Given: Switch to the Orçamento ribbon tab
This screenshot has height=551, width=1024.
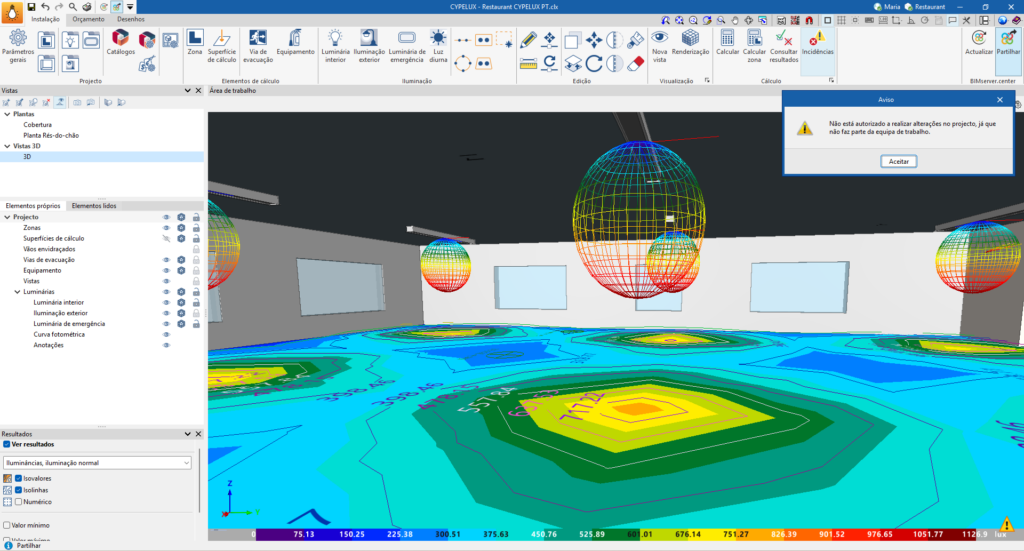Looking at the screenshot, I should [88, 19].
